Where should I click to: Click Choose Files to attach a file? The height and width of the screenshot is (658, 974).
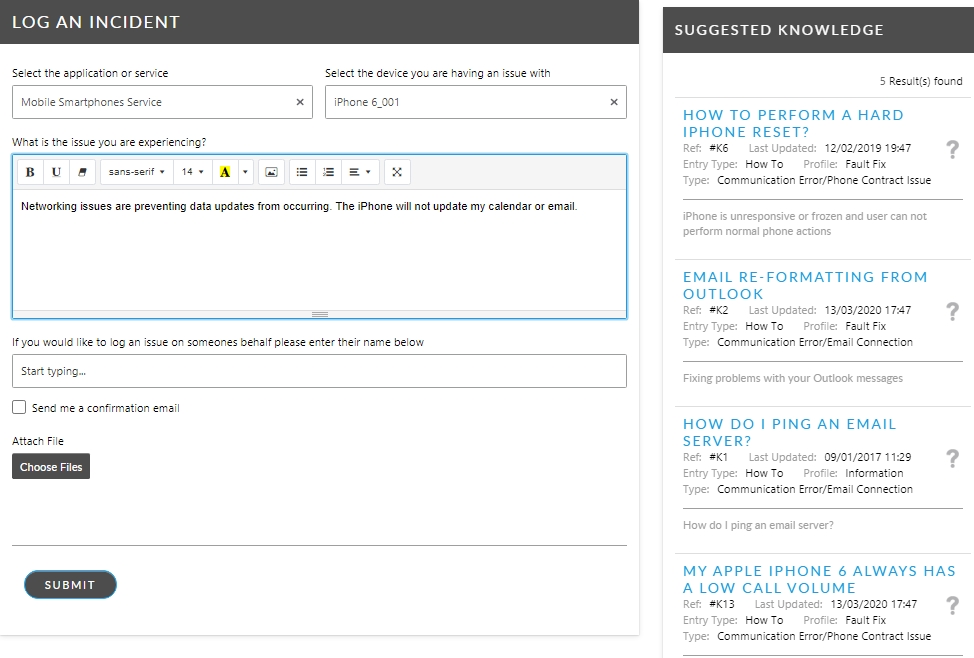pyautogui.click(x=51, y=467)
